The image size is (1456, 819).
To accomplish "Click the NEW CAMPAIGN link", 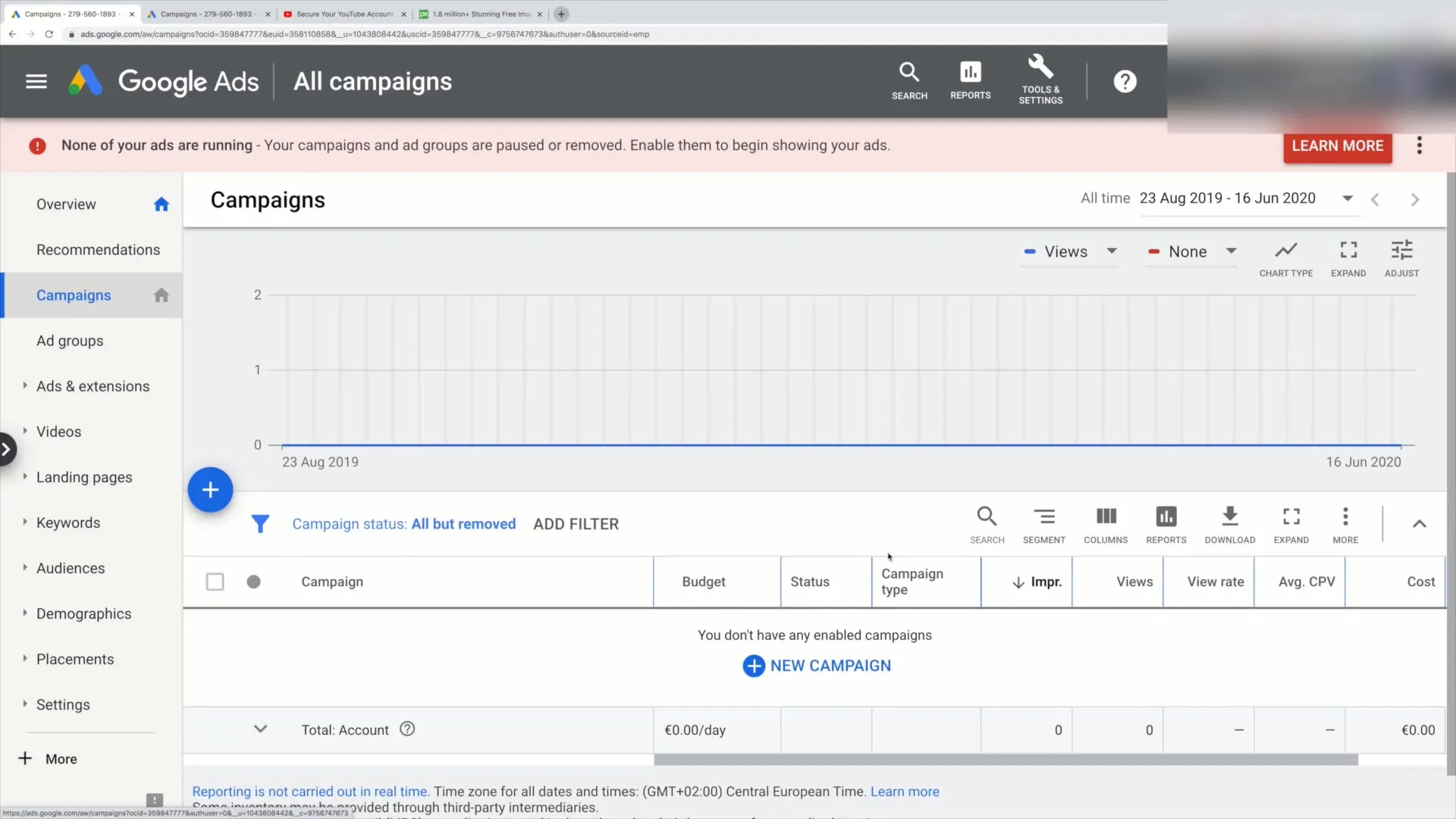I will 817,666.
